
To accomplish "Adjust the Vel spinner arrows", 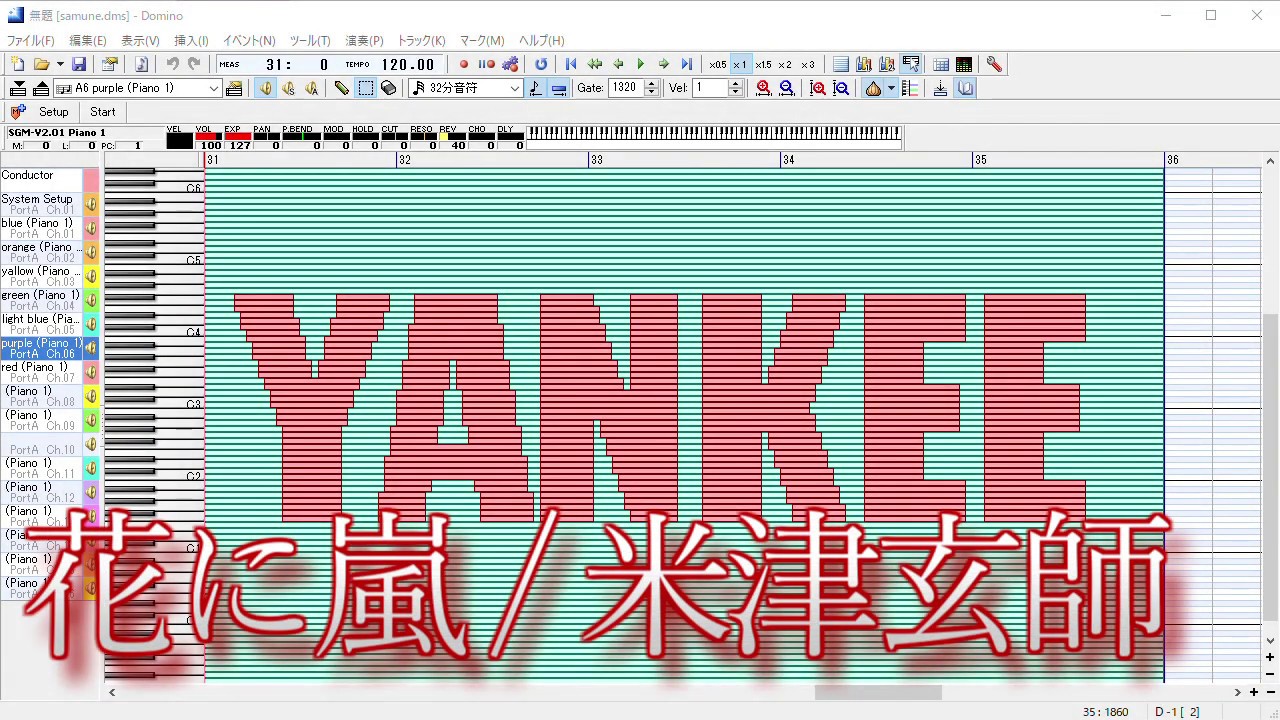I will [736, 88].
